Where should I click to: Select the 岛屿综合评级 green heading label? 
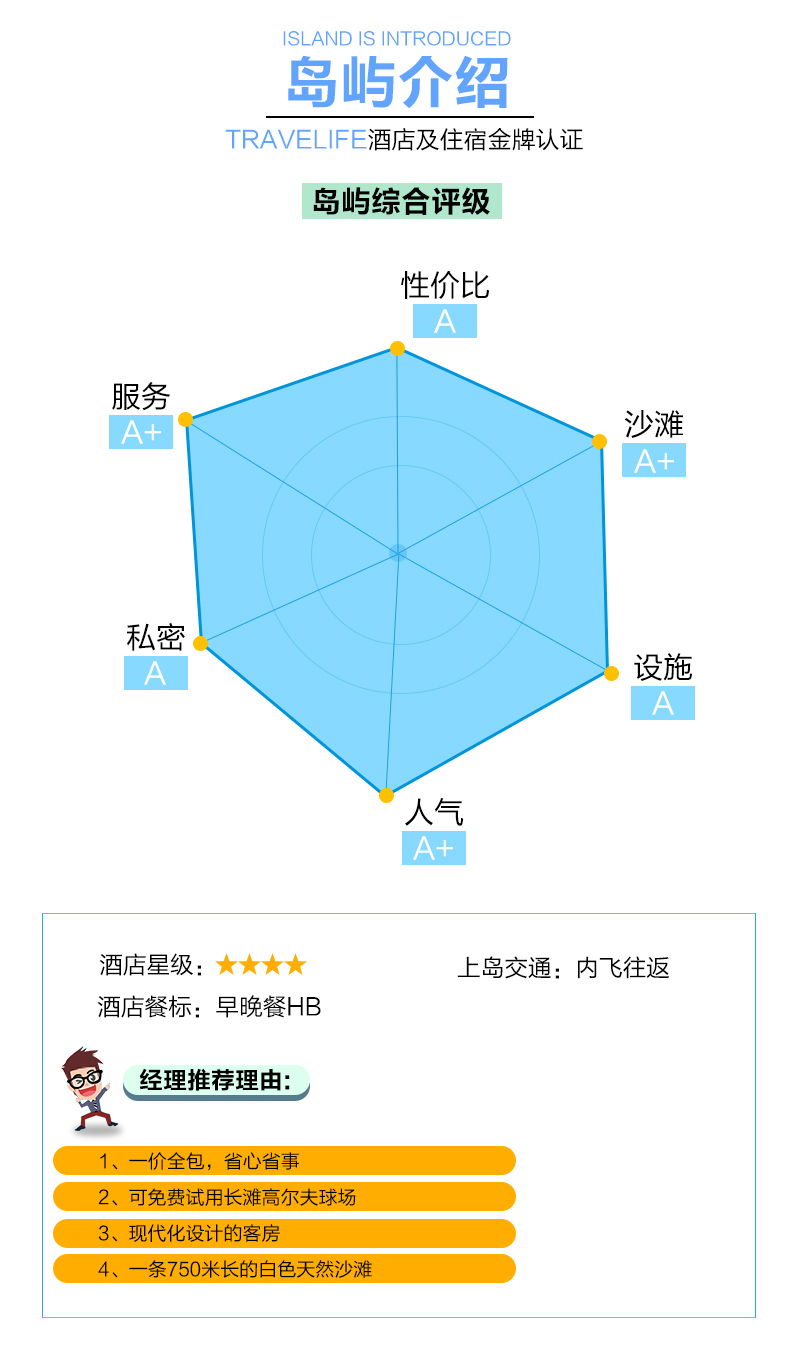click(x=402, y=201)
